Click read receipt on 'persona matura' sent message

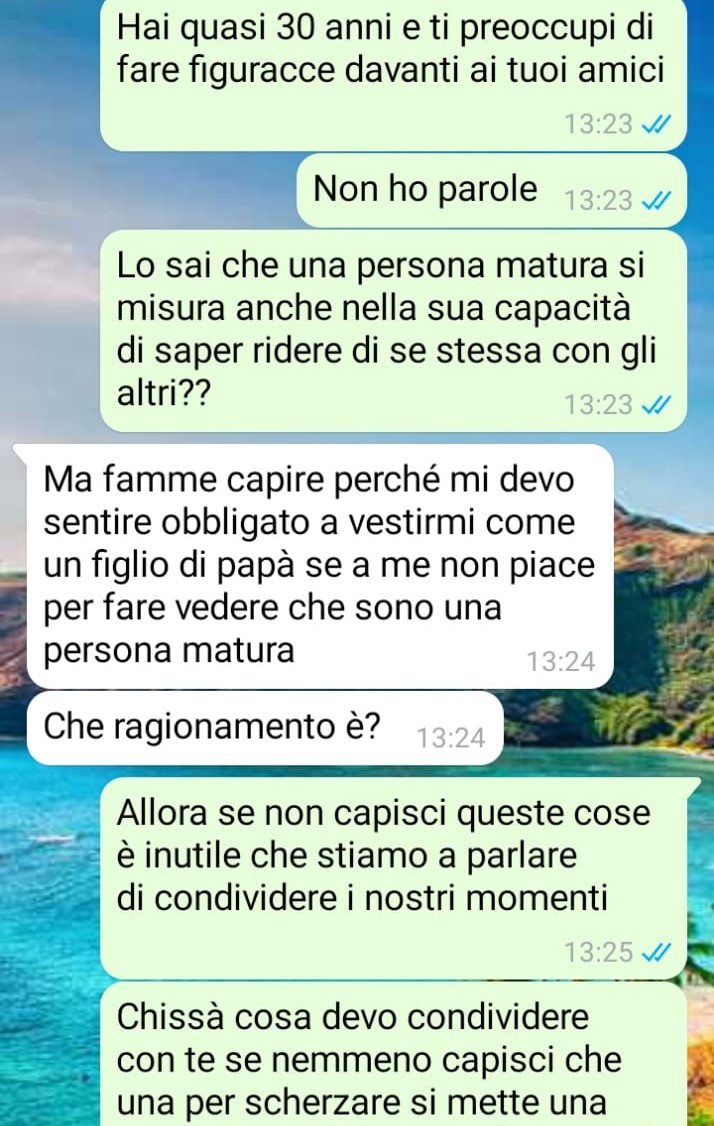pyautogui.click(x=655, y=405)
